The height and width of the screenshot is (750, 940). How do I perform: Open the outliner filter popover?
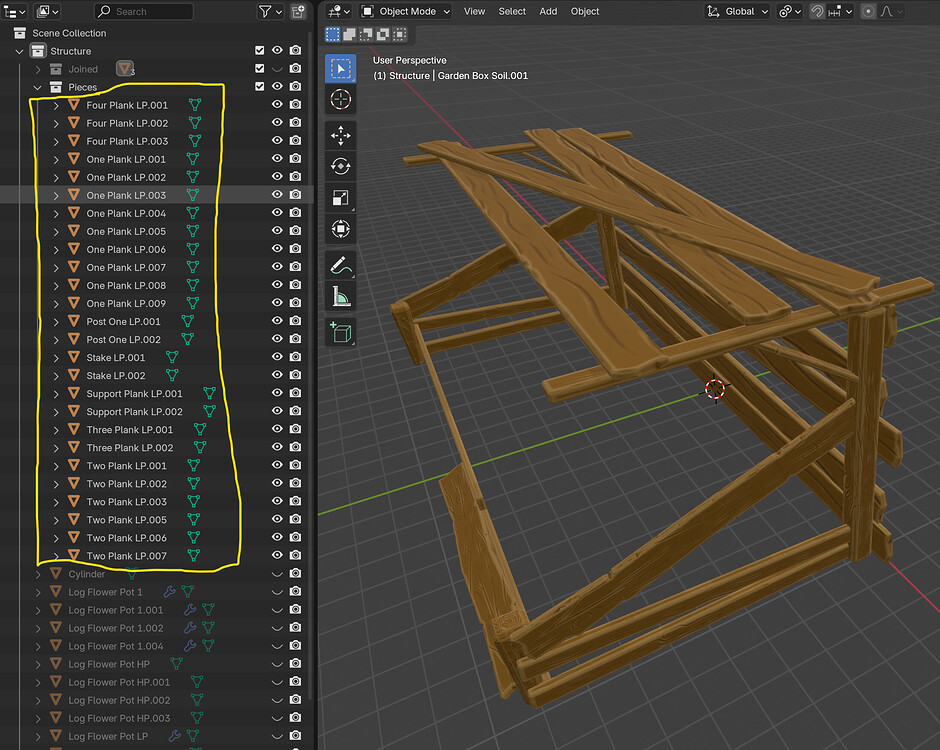[x=270, y=11]
